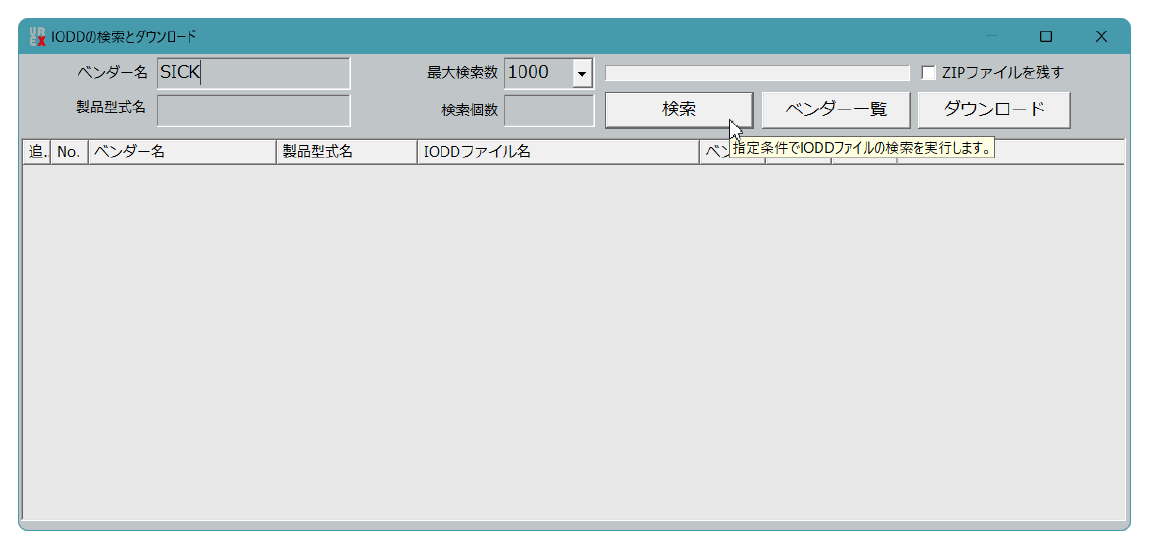Enable the ZIPファイルを残す checkbox
Viewport: 1150px width, 550px height.
click(928, 73)
